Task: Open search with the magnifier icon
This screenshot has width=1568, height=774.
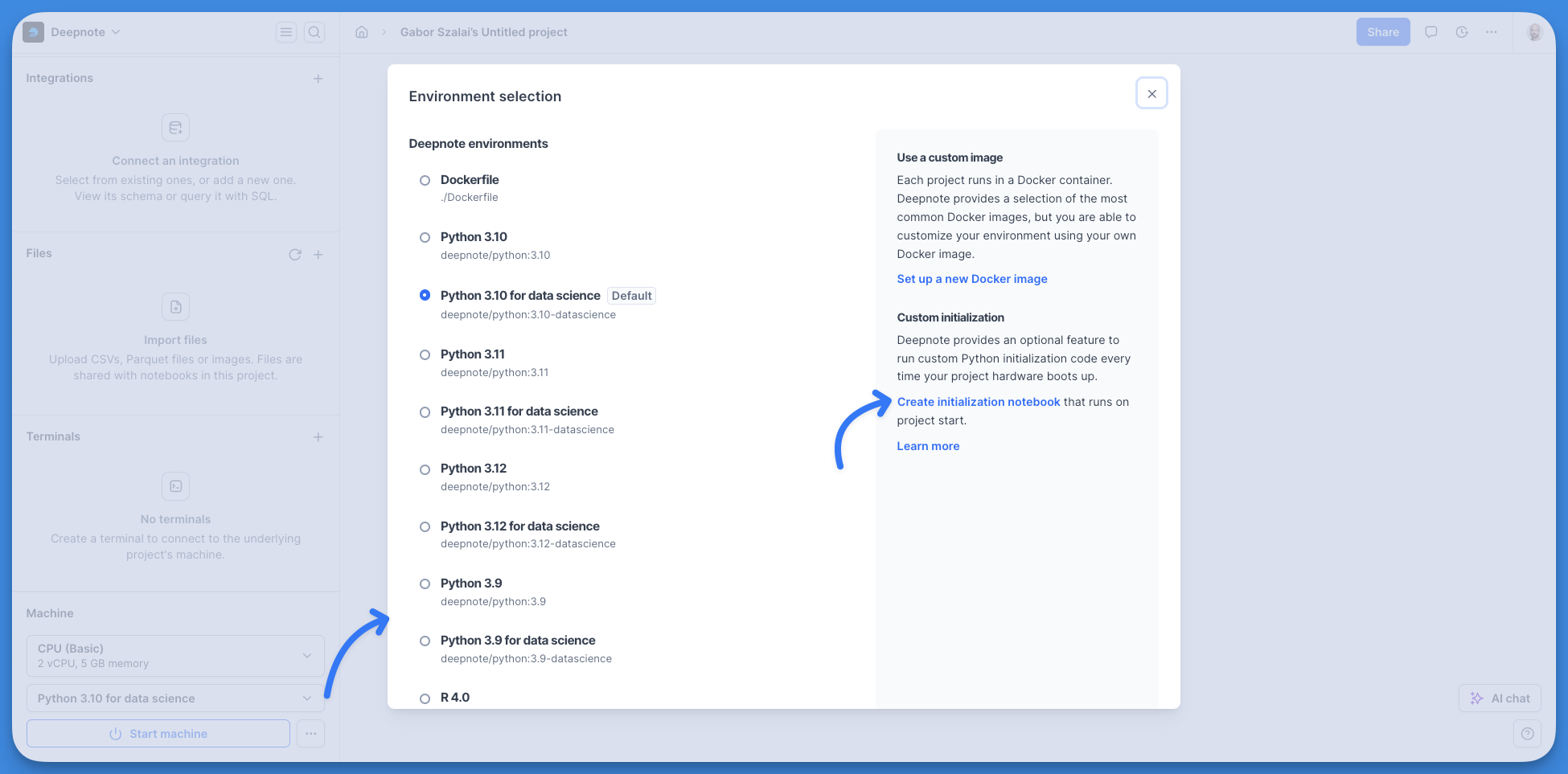Action: click(x=314, y=32)
